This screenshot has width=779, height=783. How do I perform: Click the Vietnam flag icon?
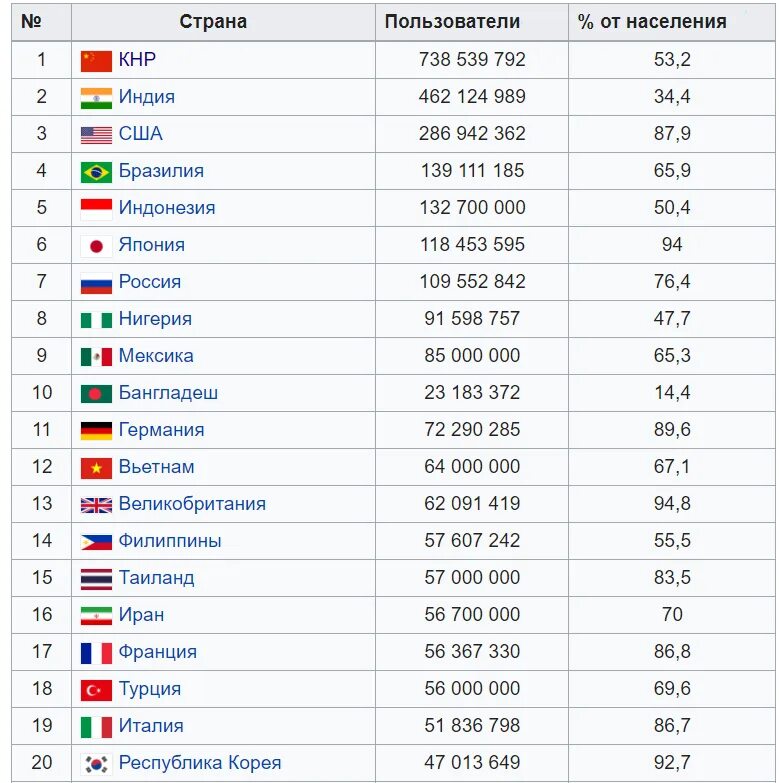point(96,468)
